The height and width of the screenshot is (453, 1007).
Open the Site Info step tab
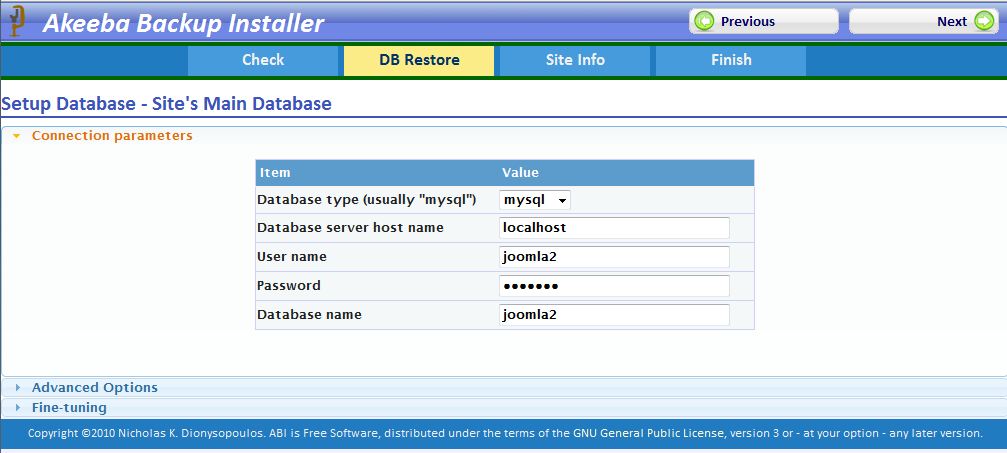[x=575, y=60]
